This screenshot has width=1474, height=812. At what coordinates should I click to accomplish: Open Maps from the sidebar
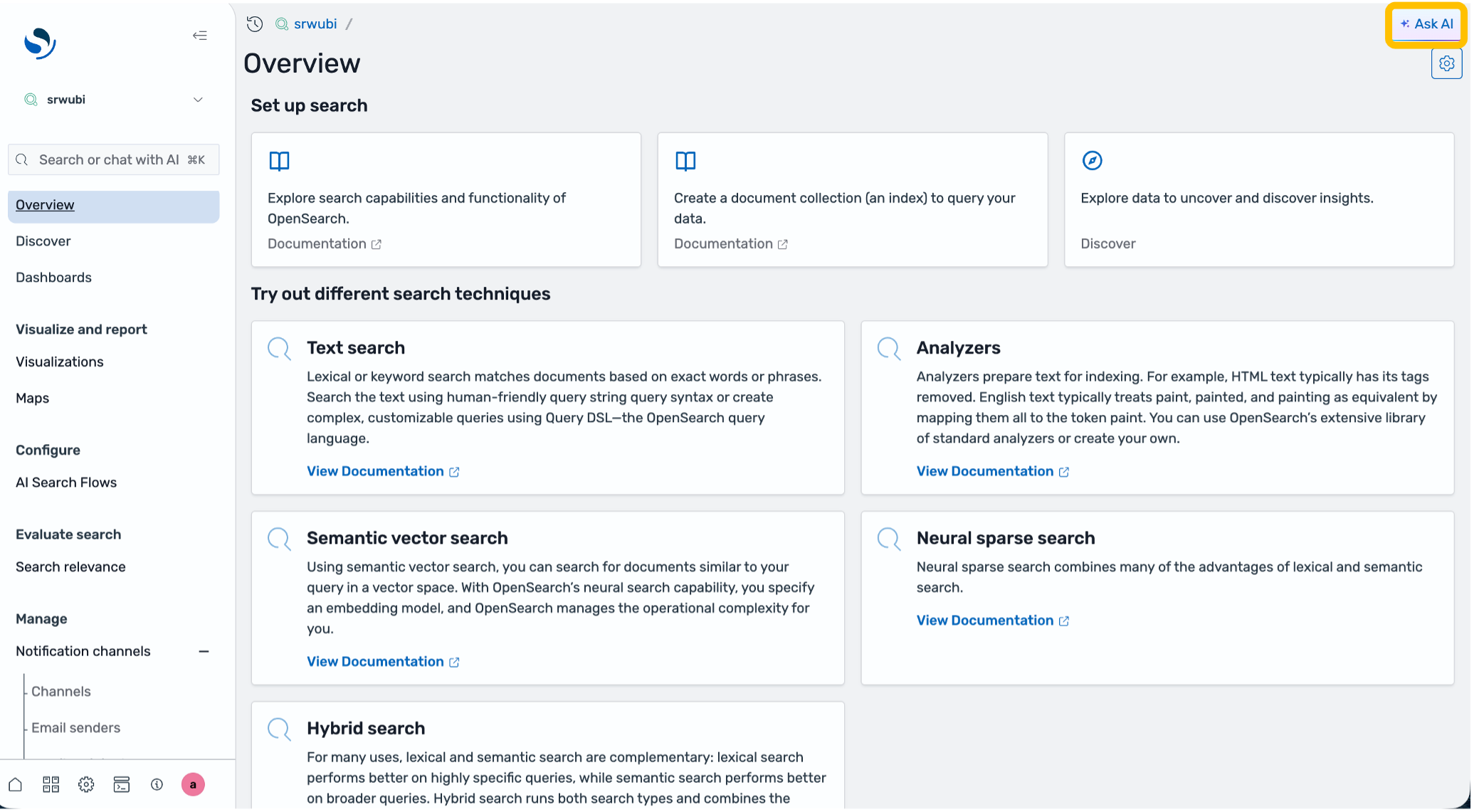(x=32, y=399)
